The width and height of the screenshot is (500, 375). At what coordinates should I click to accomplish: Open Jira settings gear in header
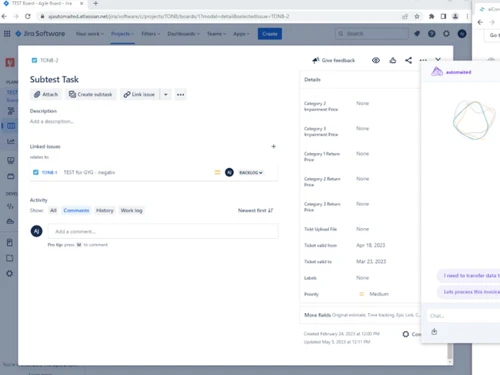446,34
